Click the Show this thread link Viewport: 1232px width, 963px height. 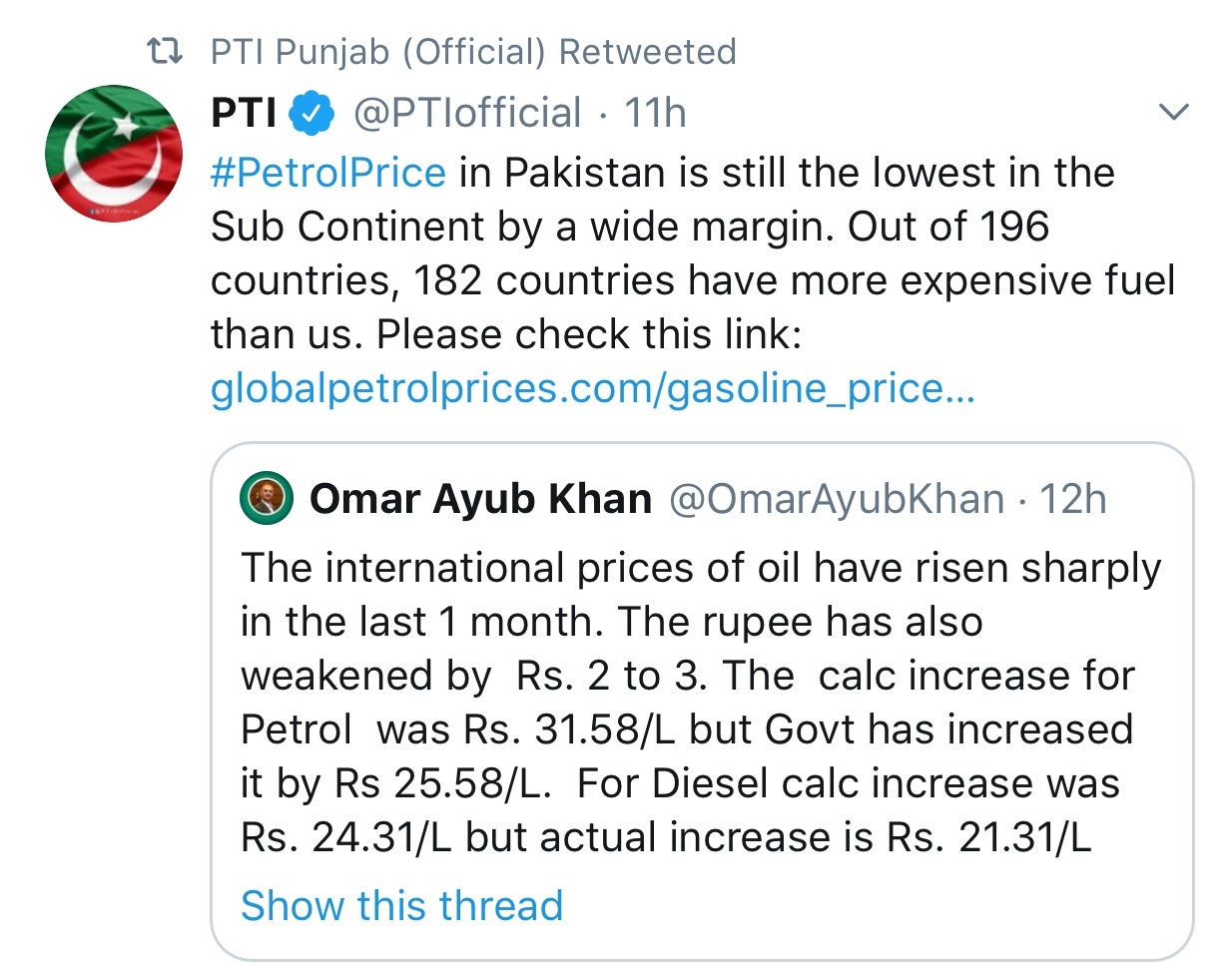(402, 905)
